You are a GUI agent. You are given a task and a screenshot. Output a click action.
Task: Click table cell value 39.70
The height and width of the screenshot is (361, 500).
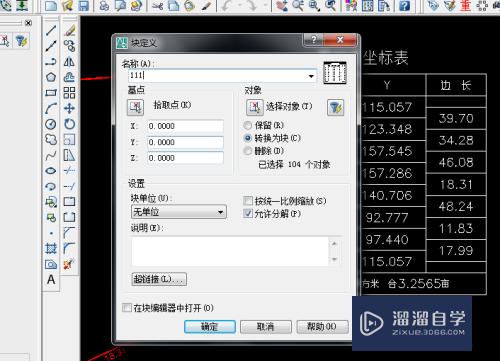coord(456,118)
